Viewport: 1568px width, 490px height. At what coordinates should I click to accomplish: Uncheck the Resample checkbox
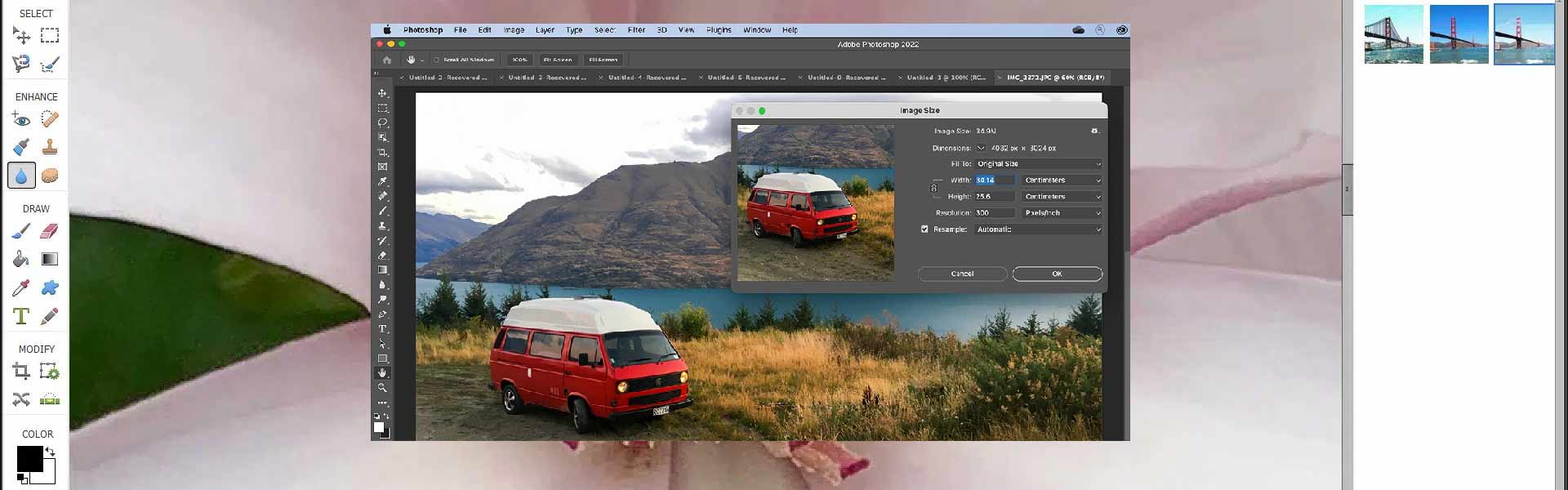(924, 229)
